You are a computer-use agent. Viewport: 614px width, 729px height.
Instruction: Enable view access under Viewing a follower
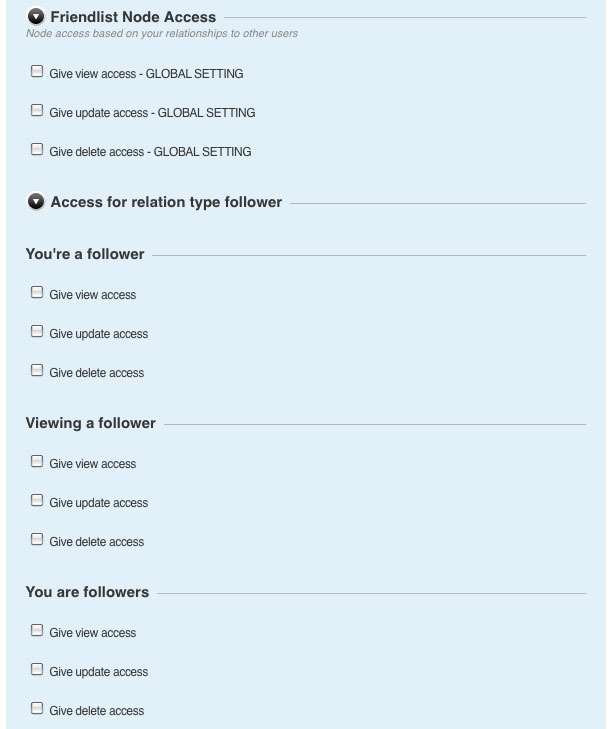coord(37,462)
